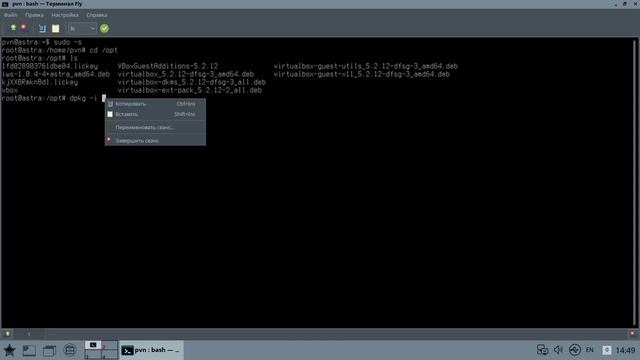The image size is (640, 360).
Task: Click the green checkmark run button
Action: click(104, 28)
